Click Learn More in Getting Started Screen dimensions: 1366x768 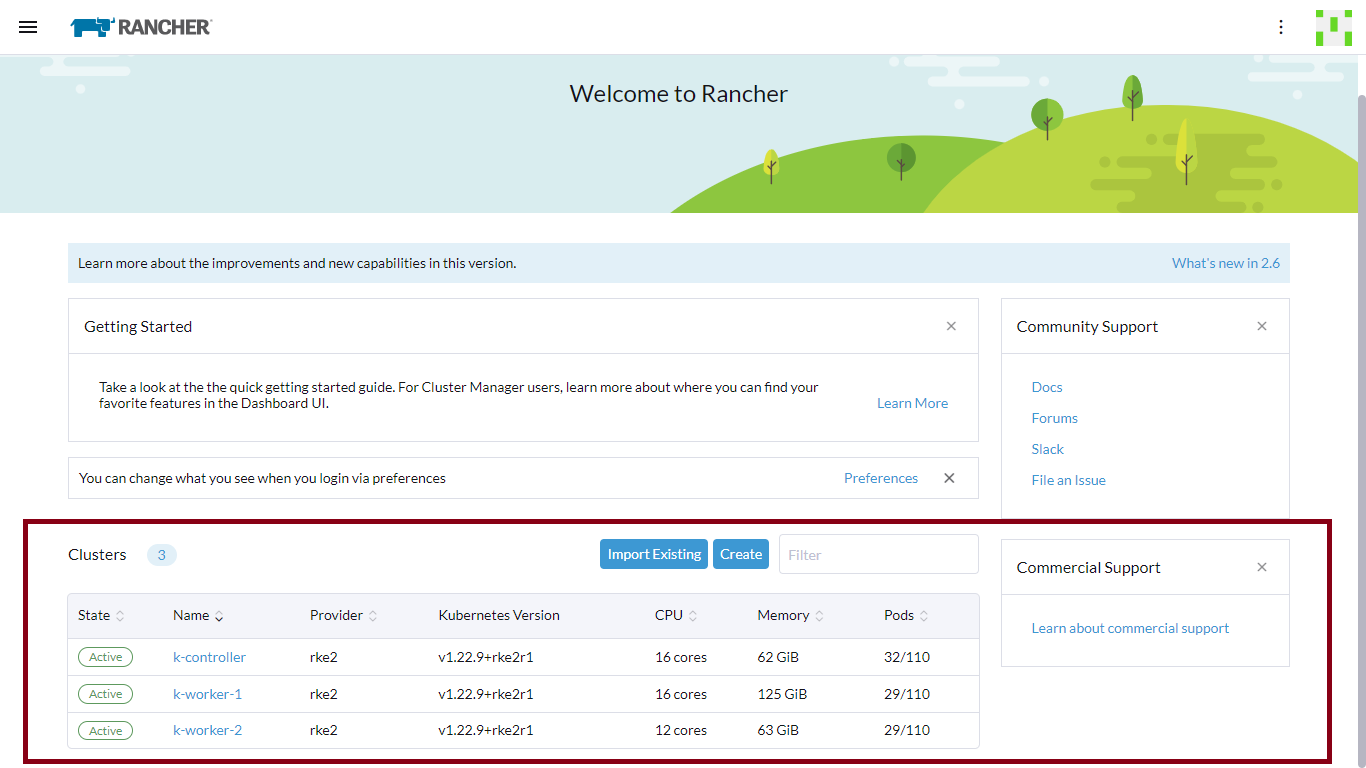(x=912, y=403)
